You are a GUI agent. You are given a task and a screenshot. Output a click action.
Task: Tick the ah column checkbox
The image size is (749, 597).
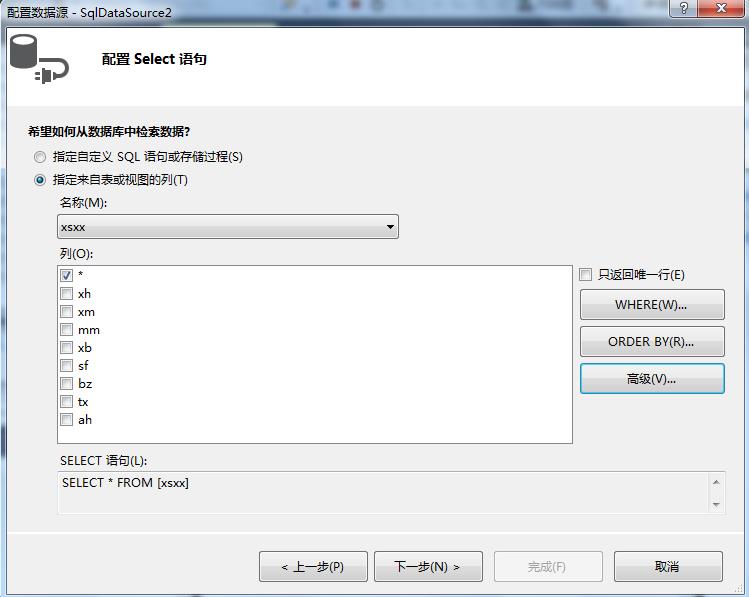66,420
